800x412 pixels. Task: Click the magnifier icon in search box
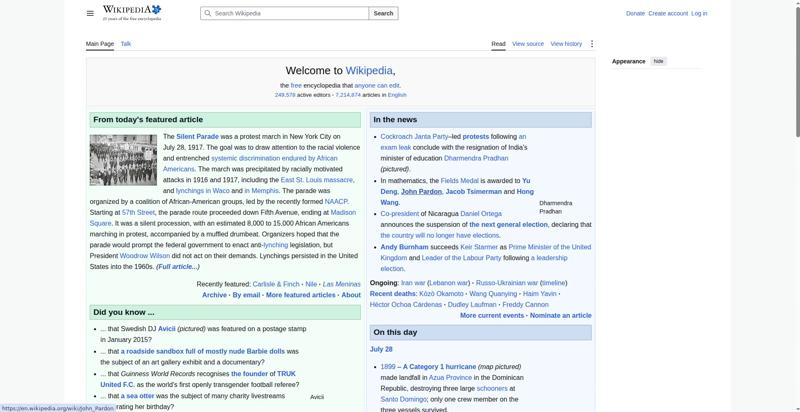[207, 13]
